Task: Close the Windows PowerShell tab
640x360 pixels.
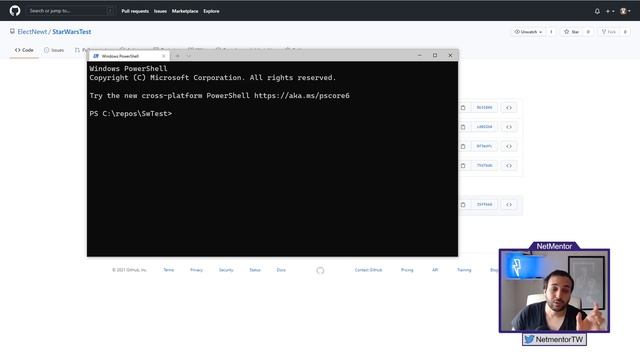Action: pyautogui.click(x=164, y=56)
